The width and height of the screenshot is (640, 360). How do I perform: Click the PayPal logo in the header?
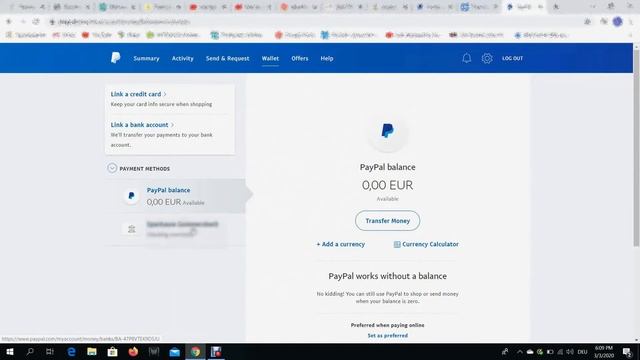[116, 58]
